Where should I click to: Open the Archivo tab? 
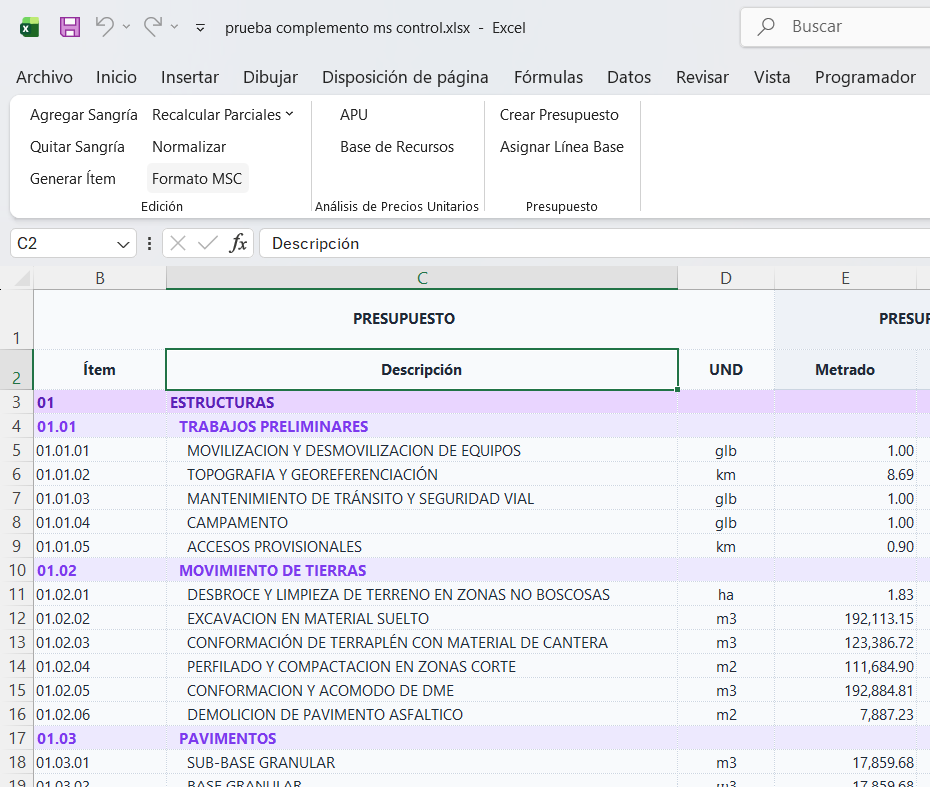44,77
